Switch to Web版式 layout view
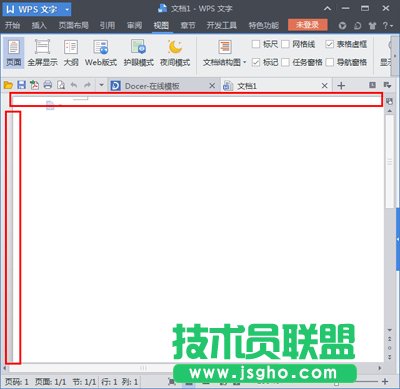400x389 pixels. pyautogui.click(x=101, y=53)
